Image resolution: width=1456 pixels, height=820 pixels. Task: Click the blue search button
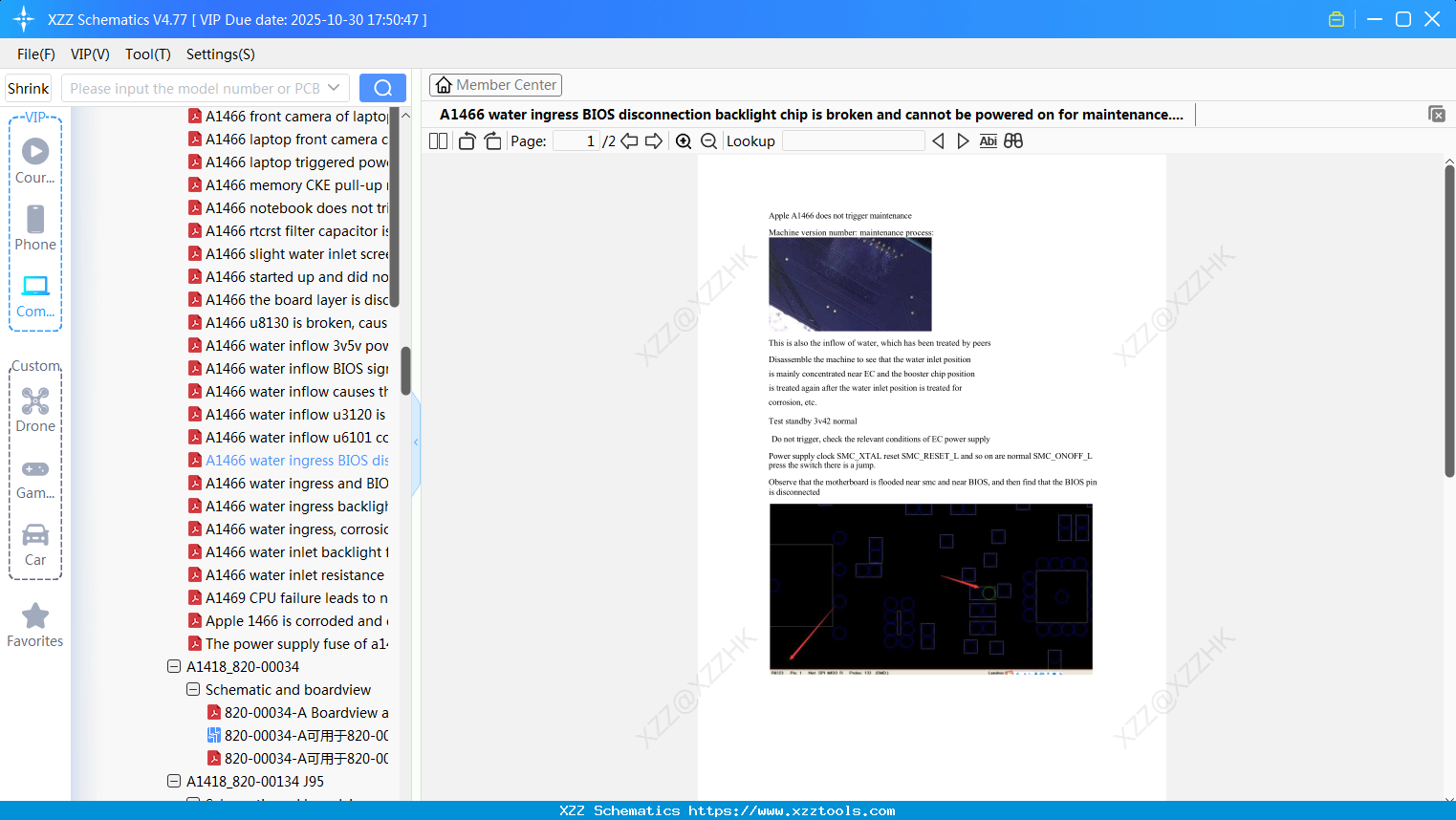pos(382,88)
